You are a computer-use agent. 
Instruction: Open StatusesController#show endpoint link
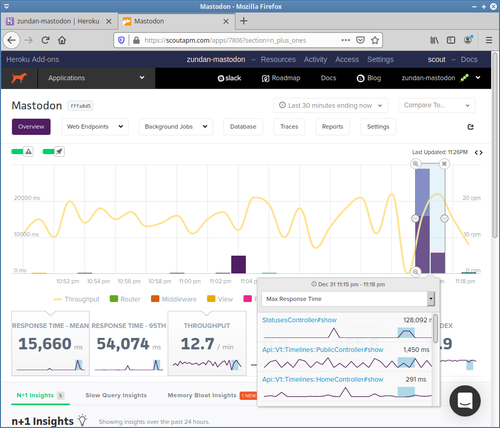(x=299, y=320)
